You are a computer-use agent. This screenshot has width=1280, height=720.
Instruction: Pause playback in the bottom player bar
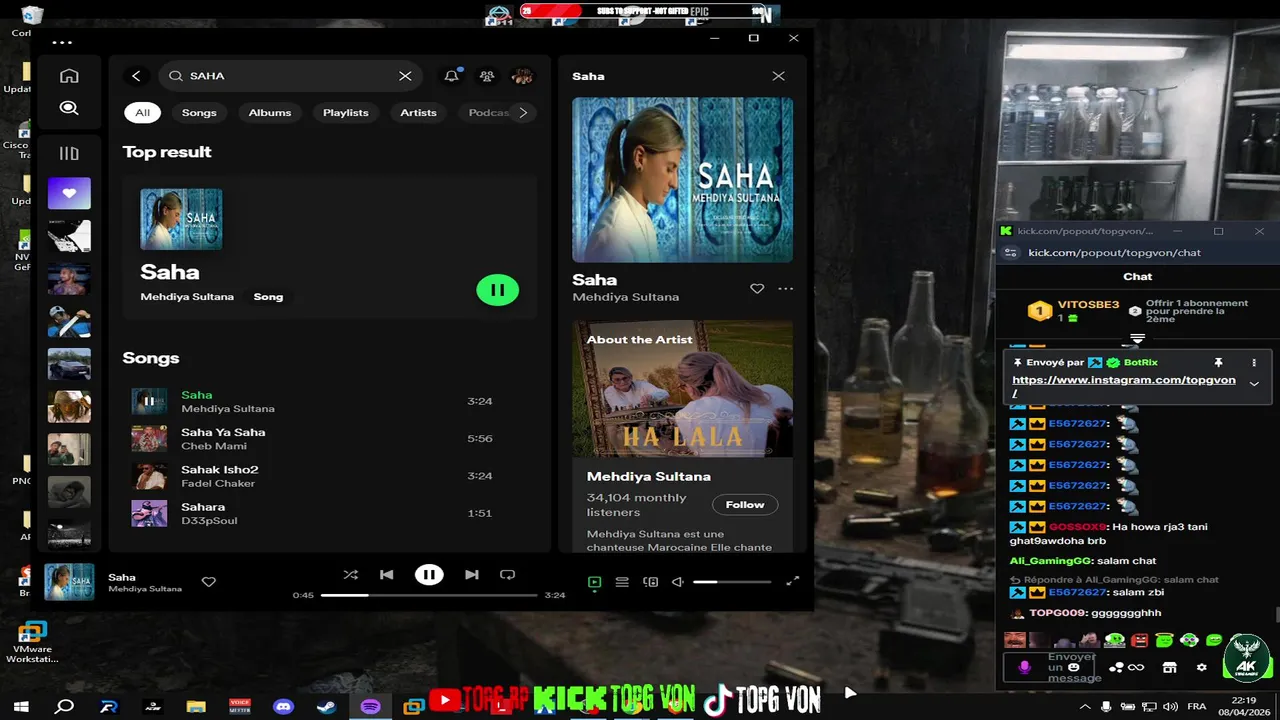(x=429, y=575)
